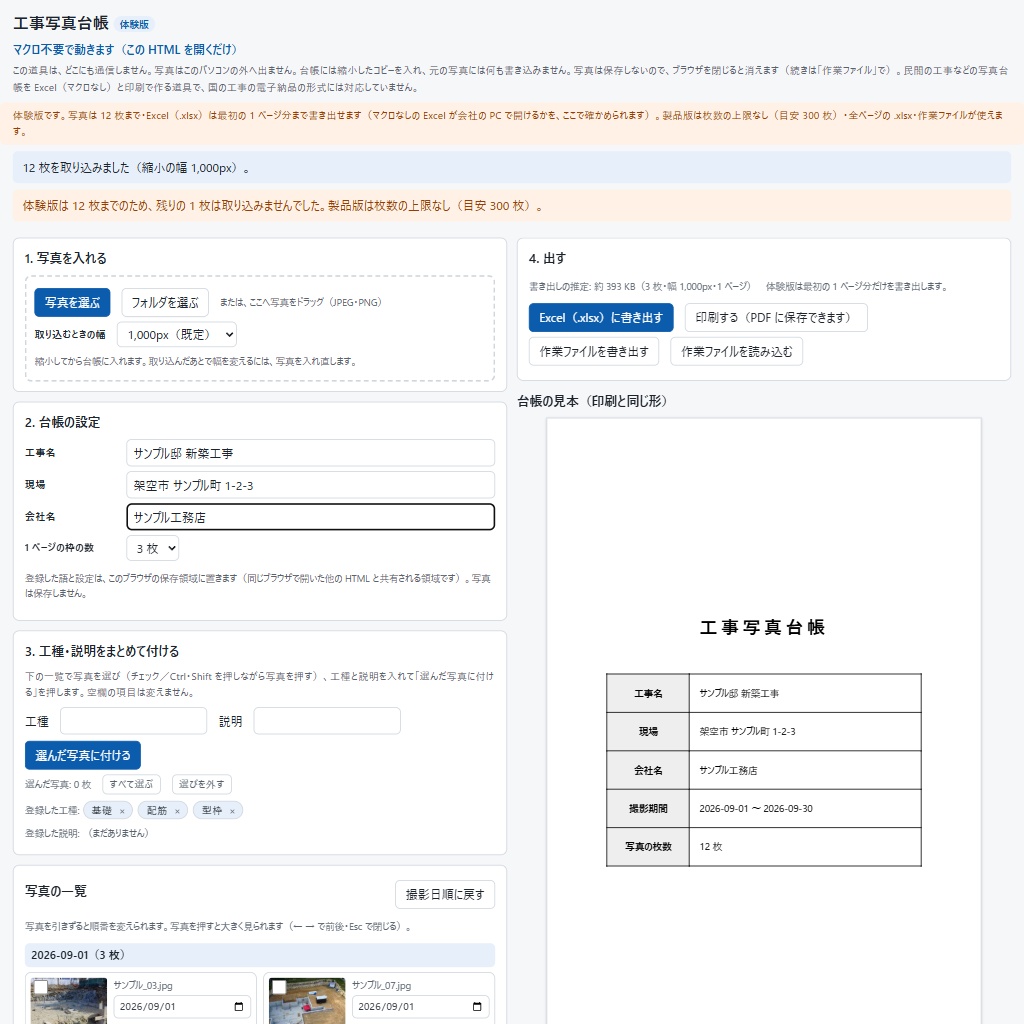Check the checkbox on サンプル_03.jpg photo
Image resolution: width=1024 pixels, height=1024 pixels.
tap(40, 986)
